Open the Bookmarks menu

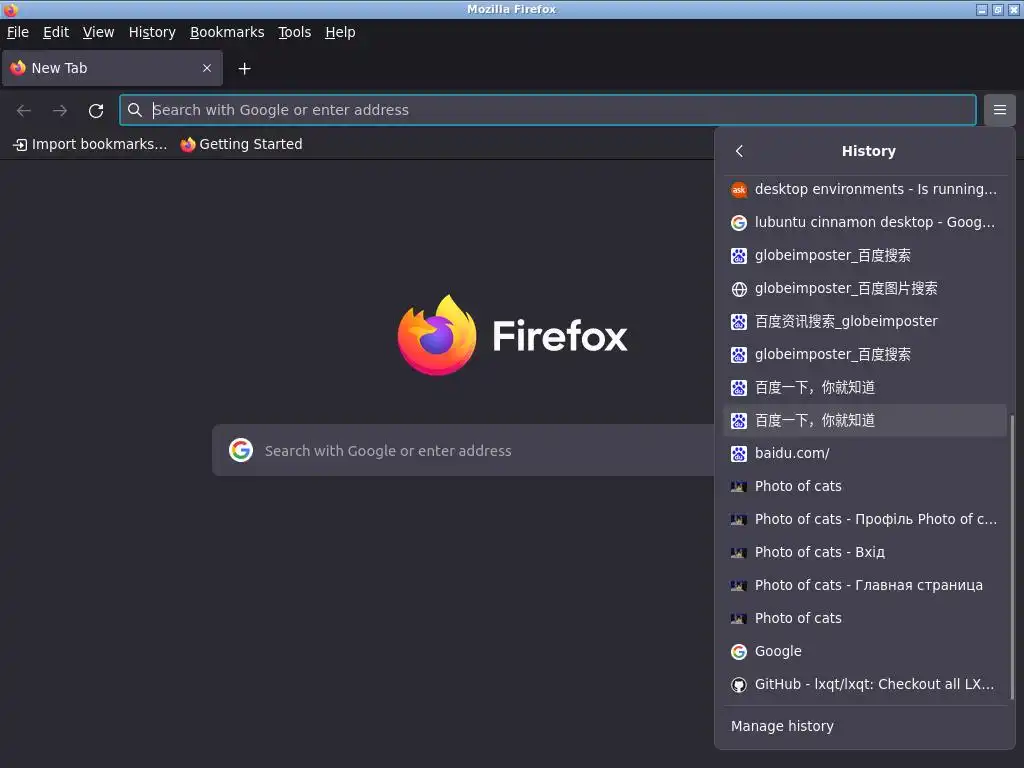(227, 32)
